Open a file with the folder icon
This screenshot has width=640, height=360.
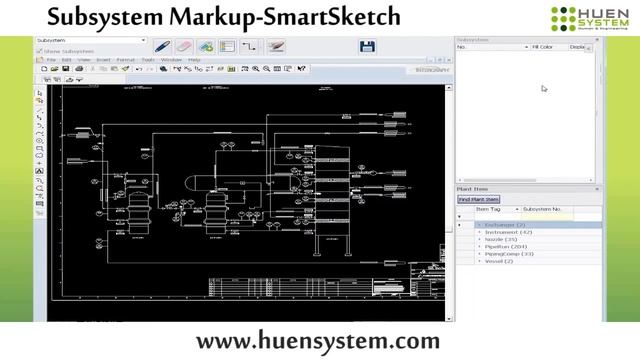[54, 69]
